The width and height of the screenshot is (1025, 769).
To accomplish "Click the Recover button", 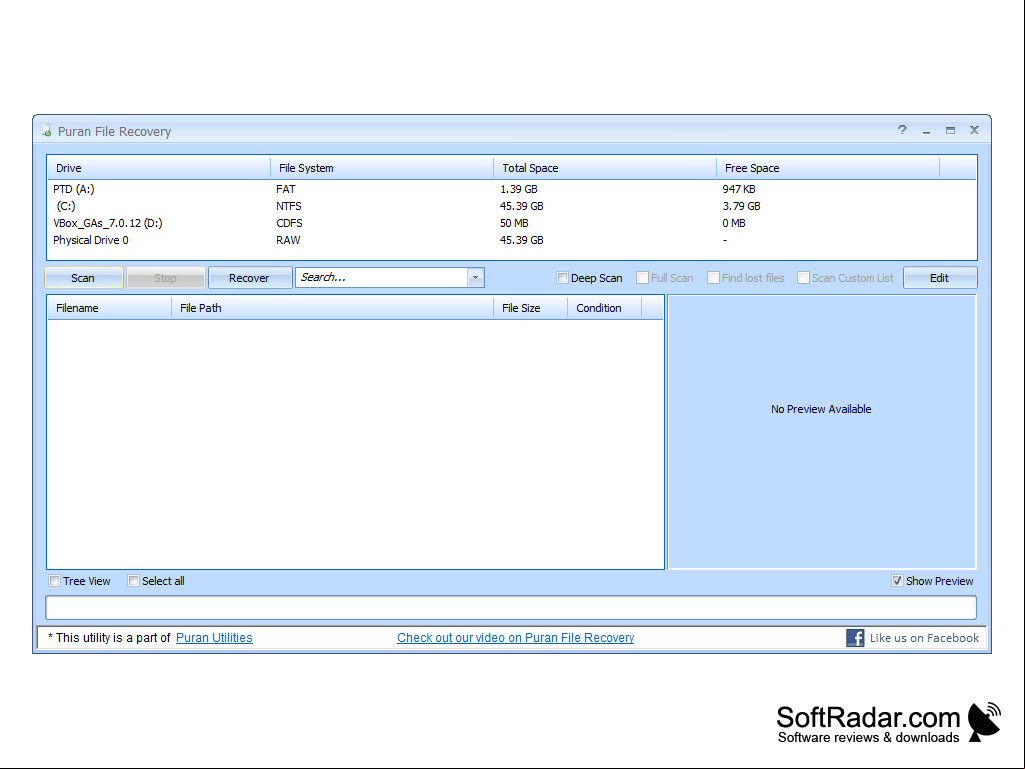I will pos(250,278).
